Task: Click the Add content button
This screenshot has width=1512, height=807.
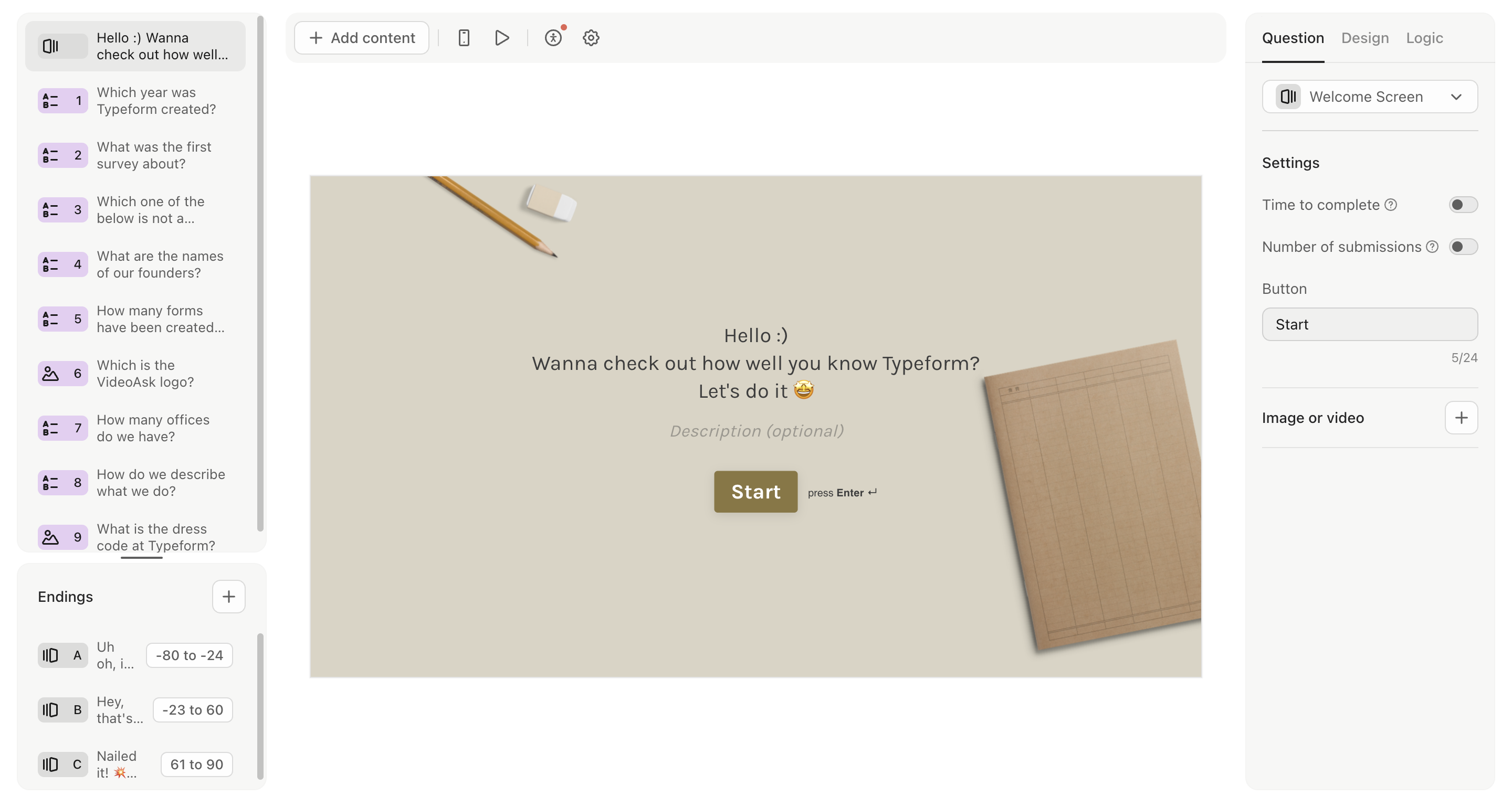Action: (362, 38)
